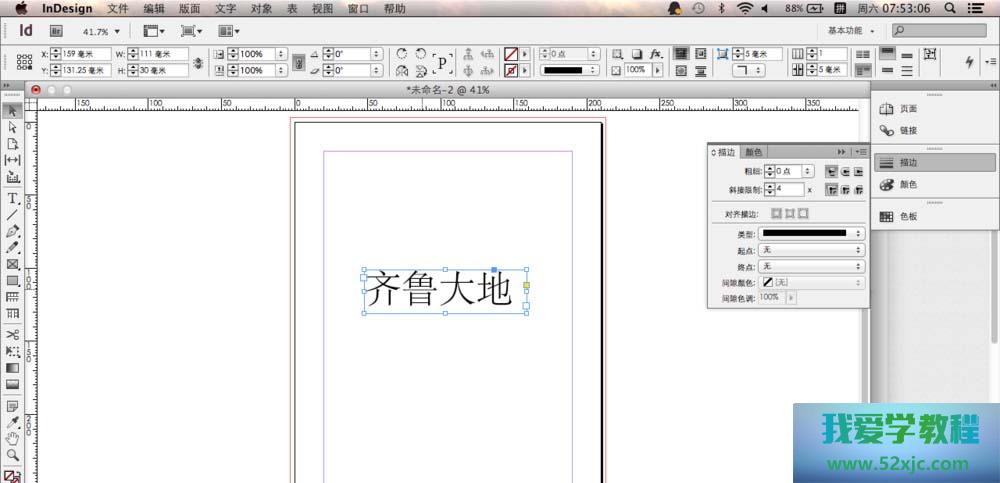Pick the Scissors tool

[x=13, y=334]
